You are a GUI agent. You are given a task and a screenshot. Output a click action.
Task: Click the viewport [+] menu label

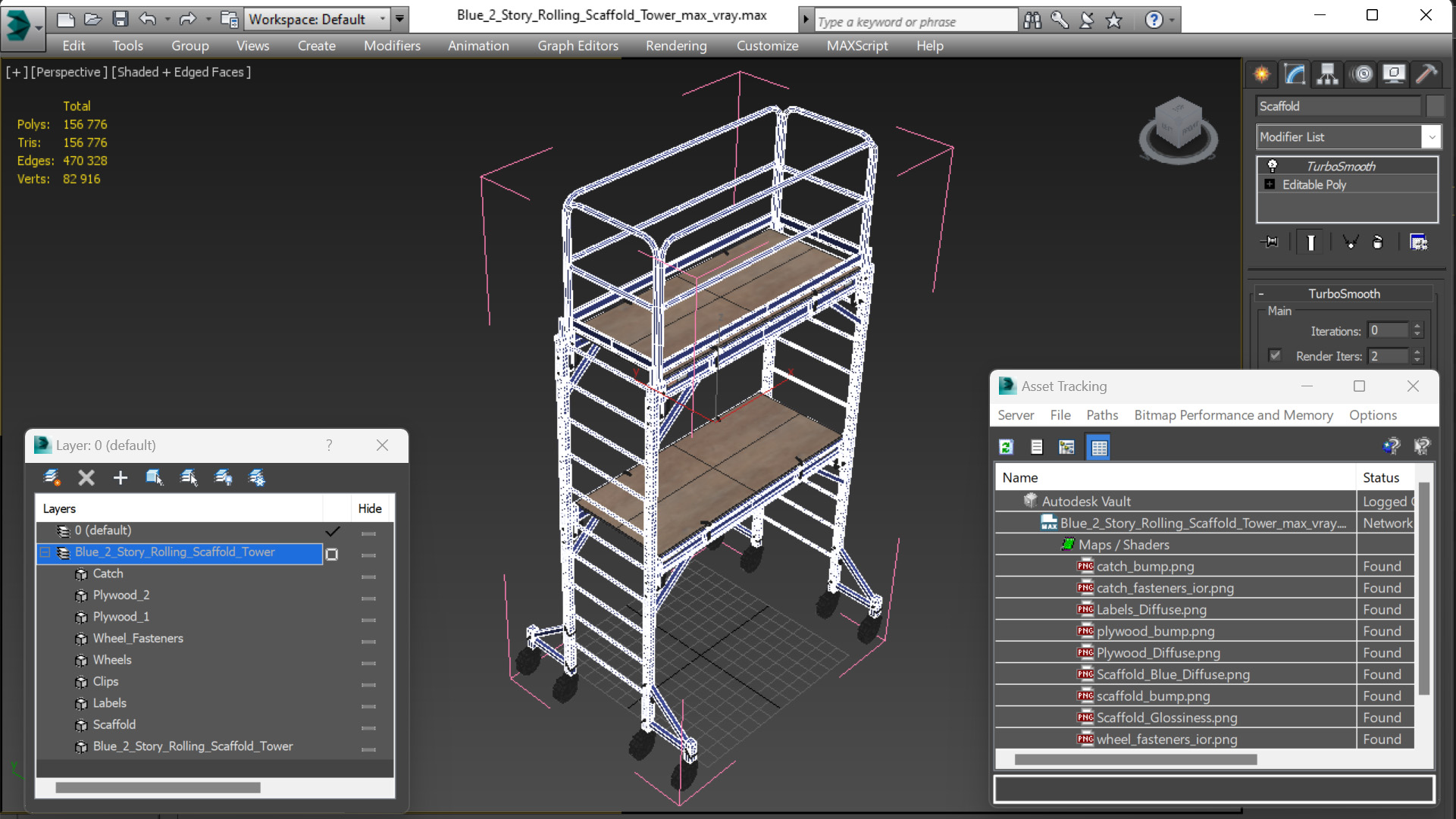point(17,72)
